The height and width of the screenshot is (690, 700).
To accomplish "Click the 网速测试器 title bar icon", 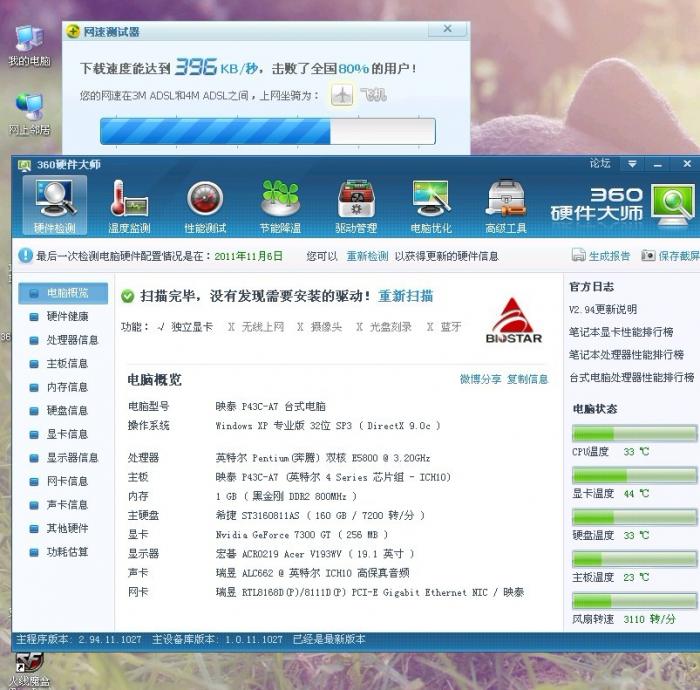I will [73, 31].
